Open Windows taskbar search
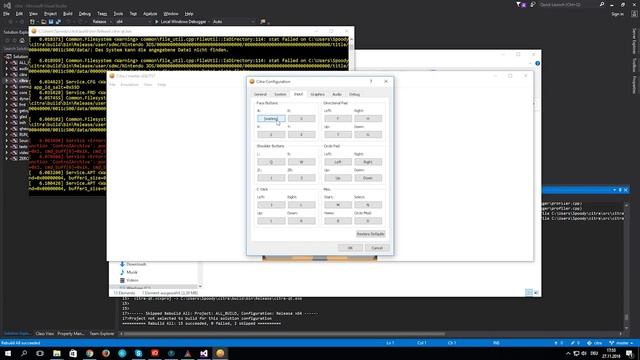This screenshot has height=360, width=640. (x=24, y=353)
